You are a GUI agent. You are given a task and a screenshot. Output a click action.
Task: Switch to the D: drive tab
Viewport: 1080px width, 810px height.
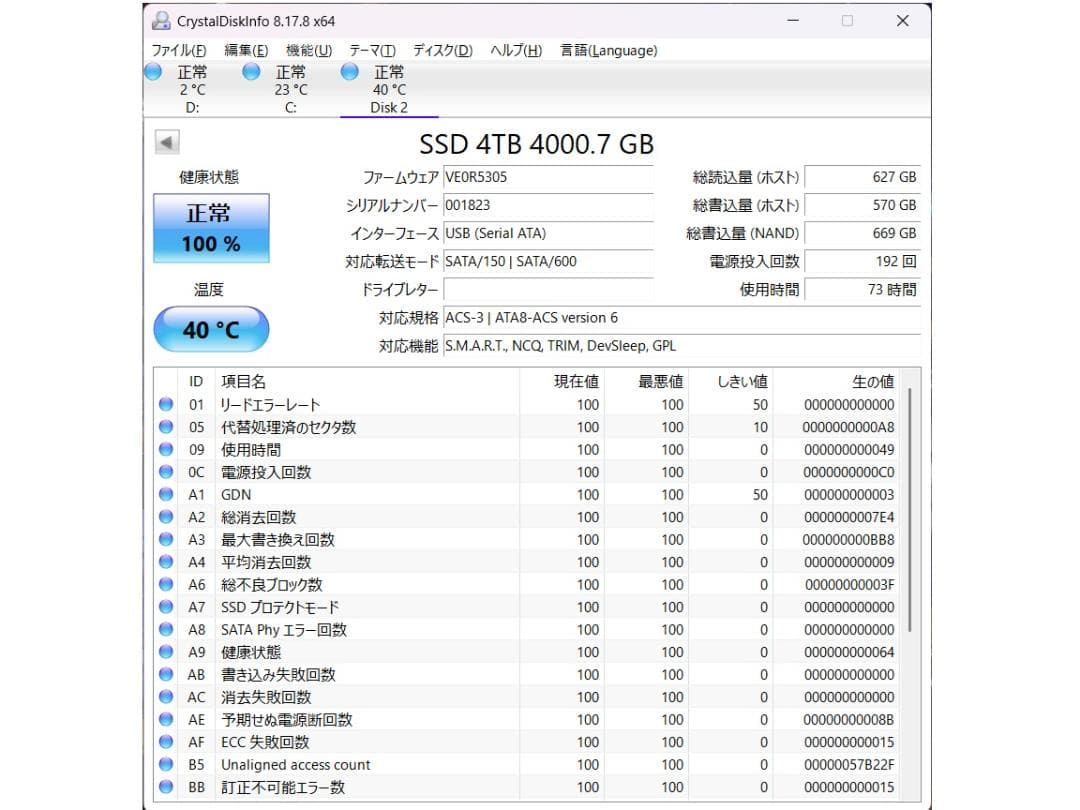(x=192, y=90)
